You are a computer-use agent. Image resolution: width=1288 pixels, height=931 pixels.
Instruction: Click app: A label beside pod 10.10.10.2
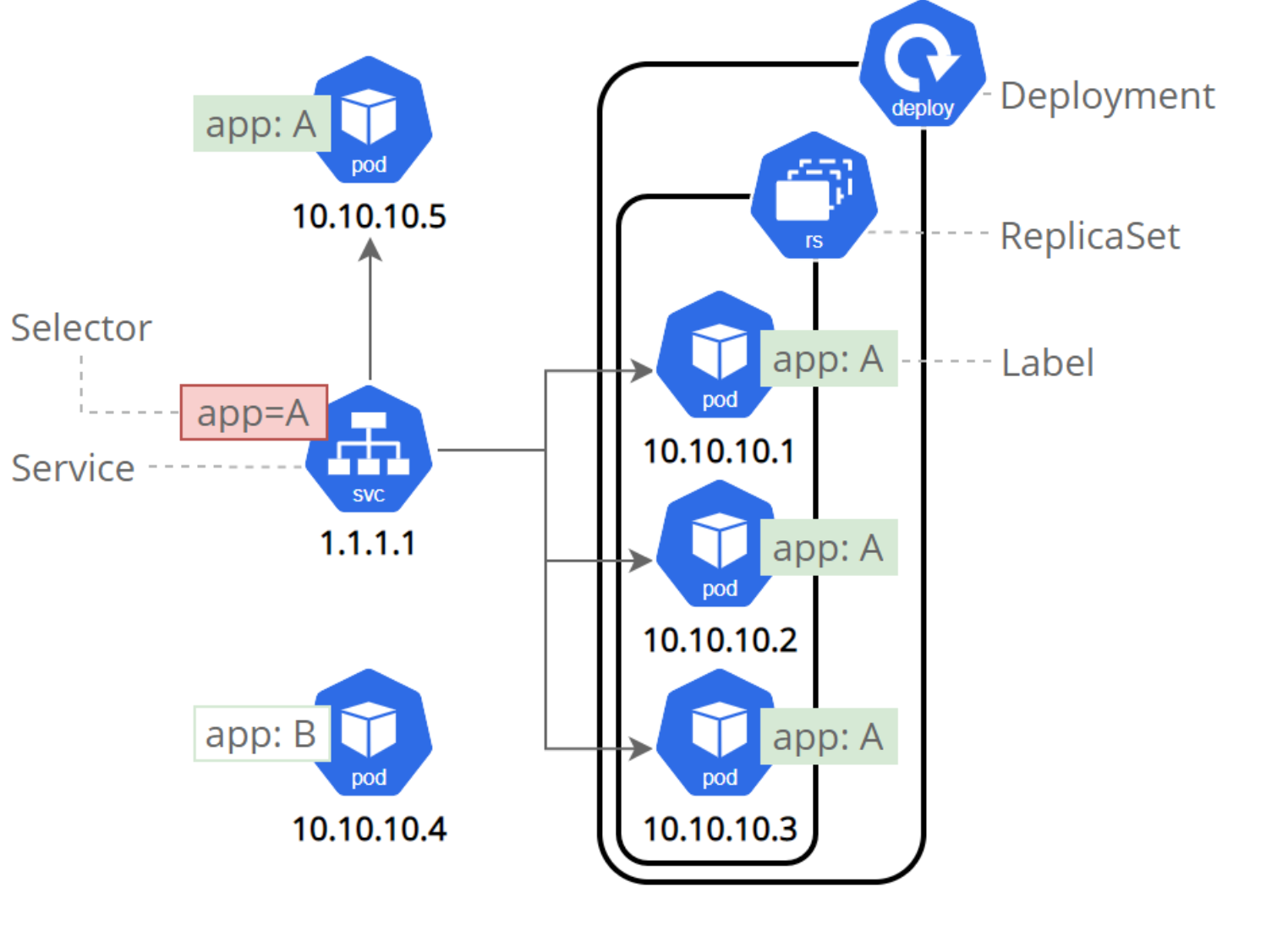coord(829,547)
